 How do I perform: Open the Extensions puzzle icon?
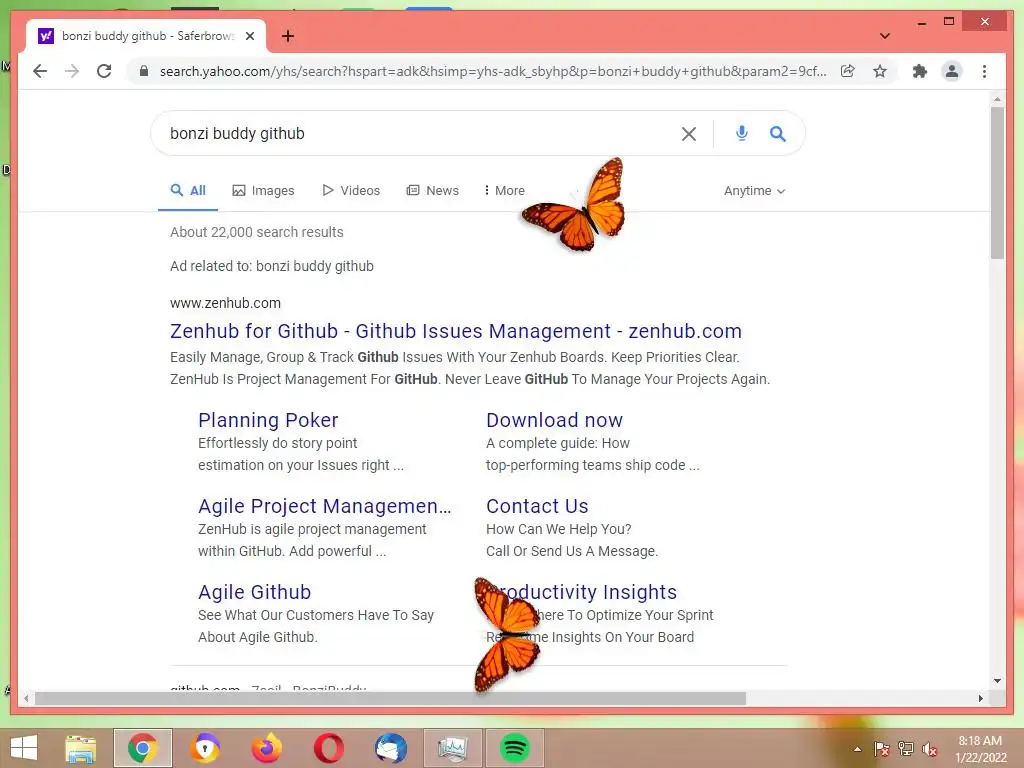coord(920,71)
